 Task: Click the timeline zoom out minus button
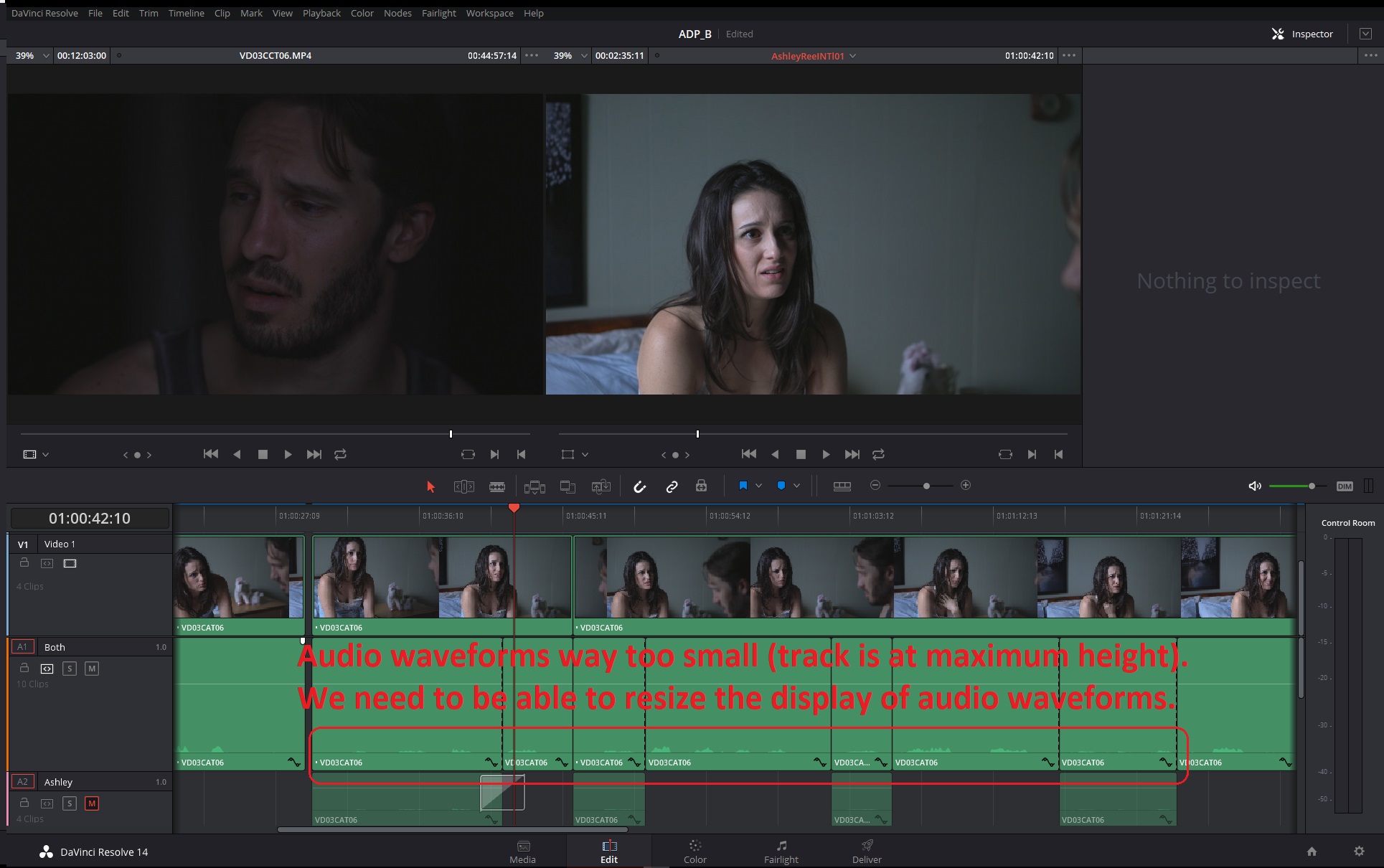point(875,485)
